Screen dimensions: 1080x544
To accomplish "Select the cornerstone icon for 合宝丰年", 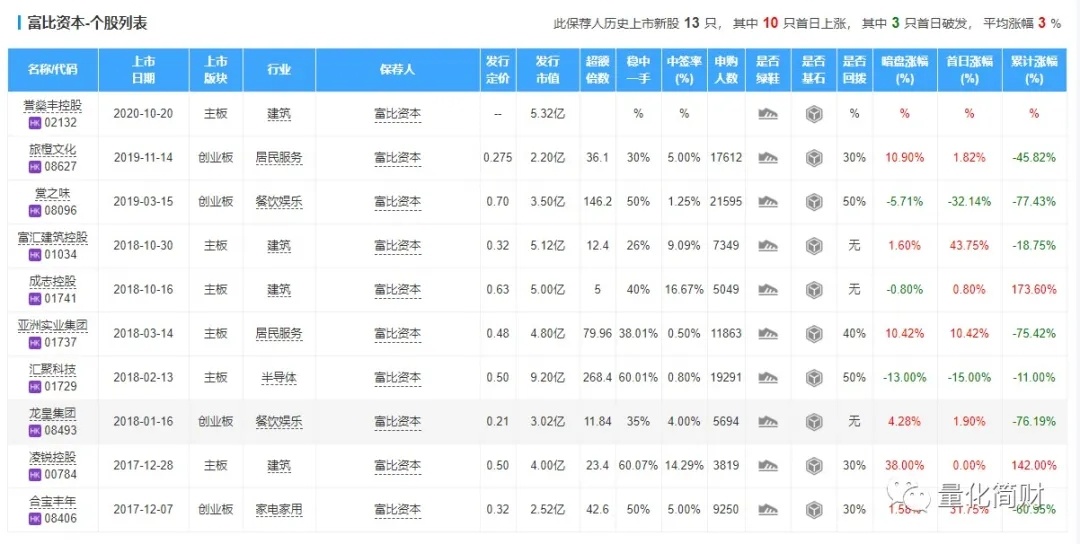I will (x=813, y=509).
